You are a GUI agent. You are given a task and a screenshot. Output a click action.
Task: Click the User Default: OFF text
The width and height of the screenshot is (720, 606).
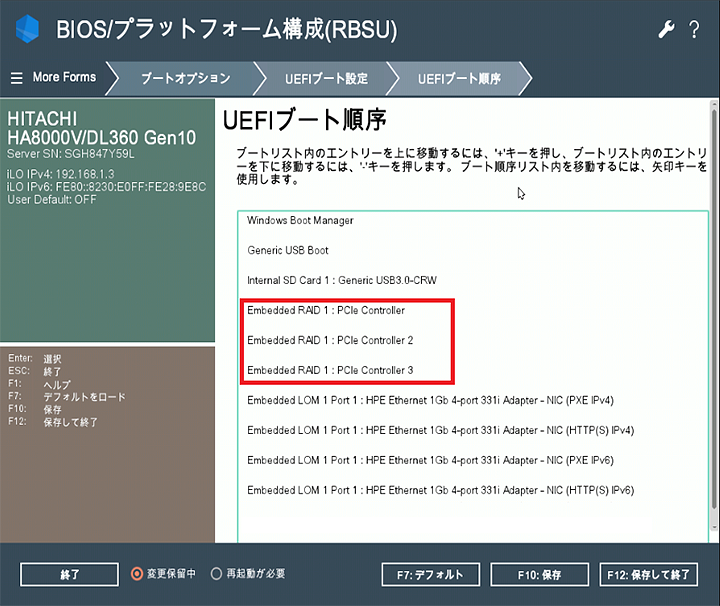(x=51, y=200)
